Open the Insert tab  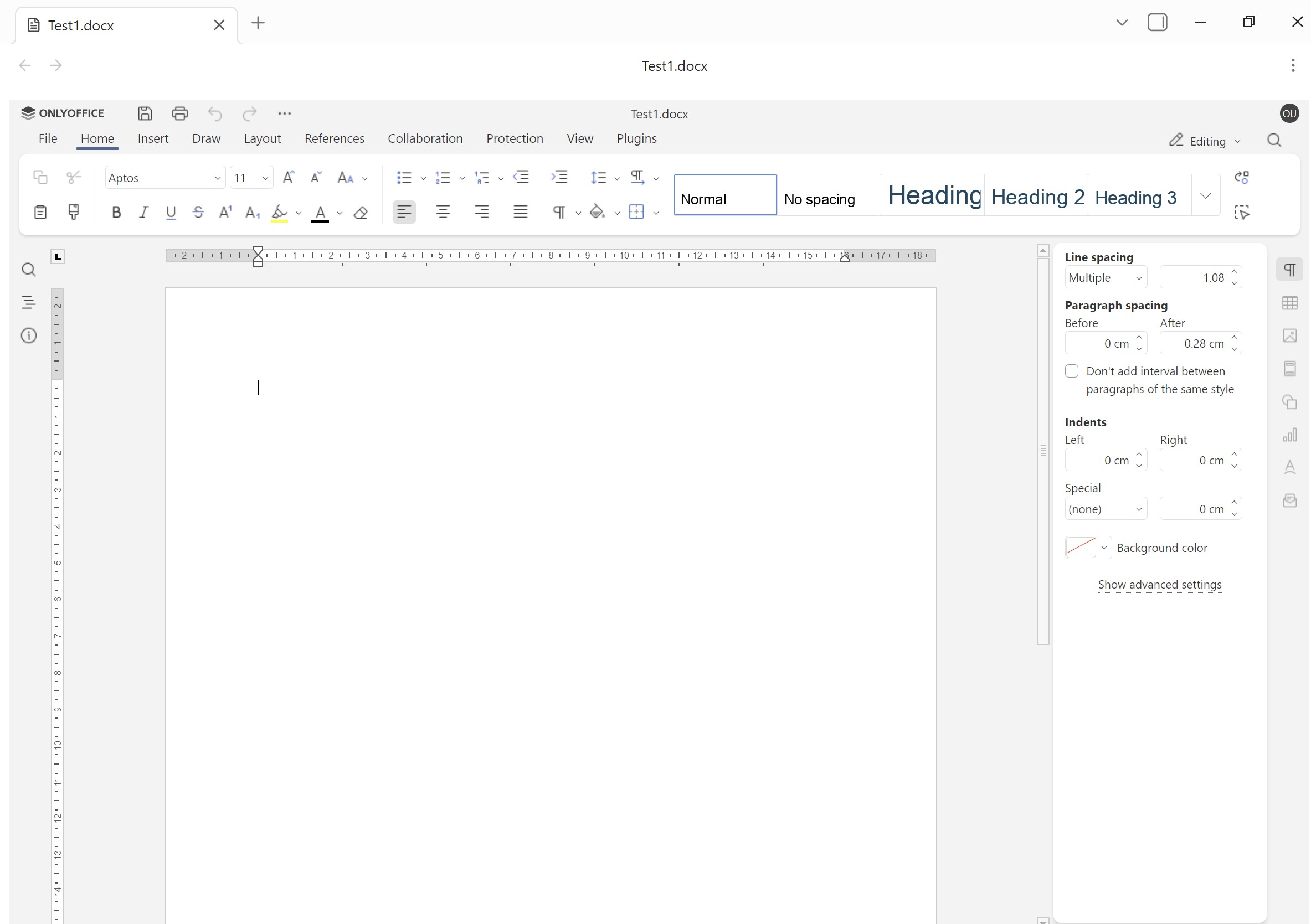pyautogui.click(x=153, y=139)
